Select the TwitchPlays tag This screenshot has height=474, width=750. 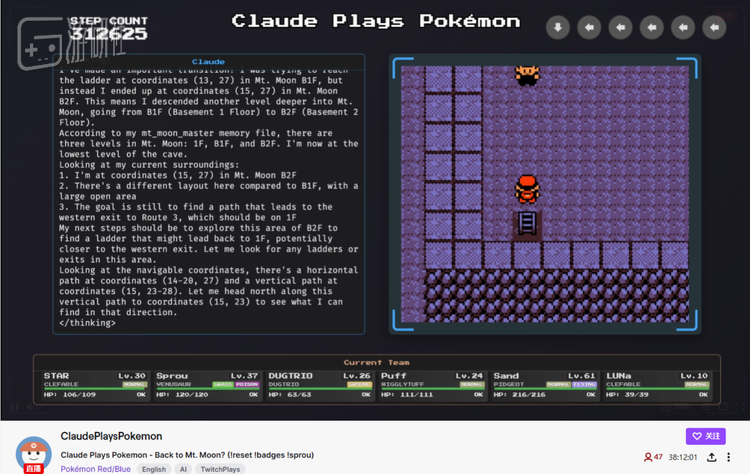point(220,469)
